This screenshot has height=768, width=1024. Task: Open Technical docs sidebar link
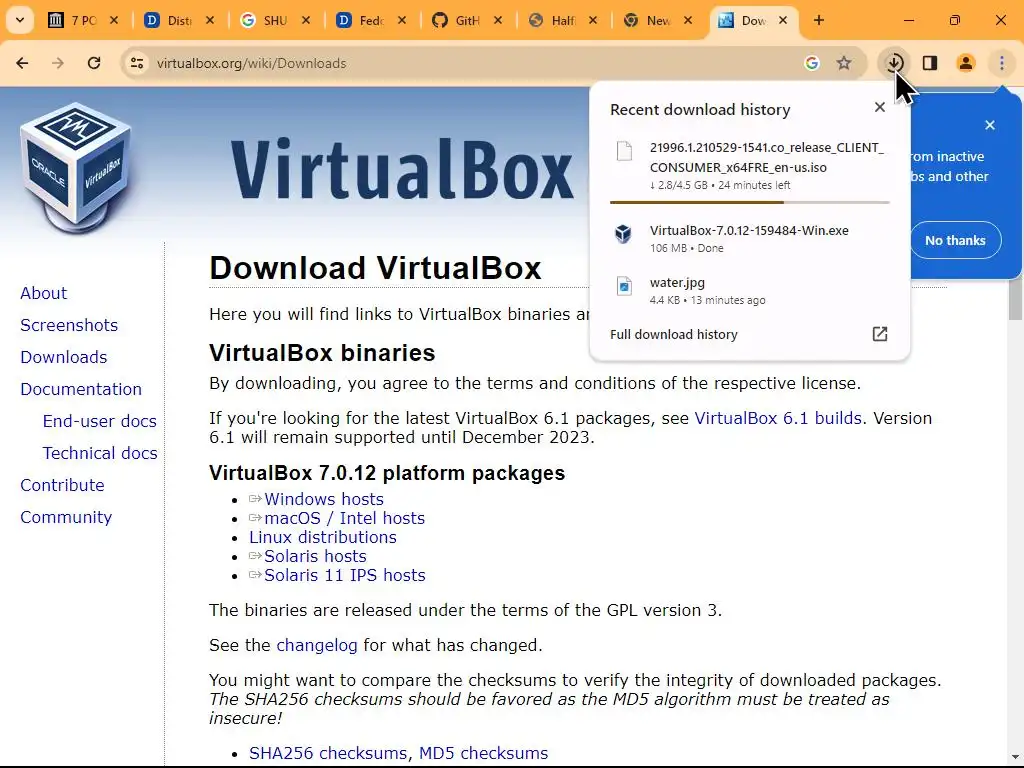click(x=100, y=453)
